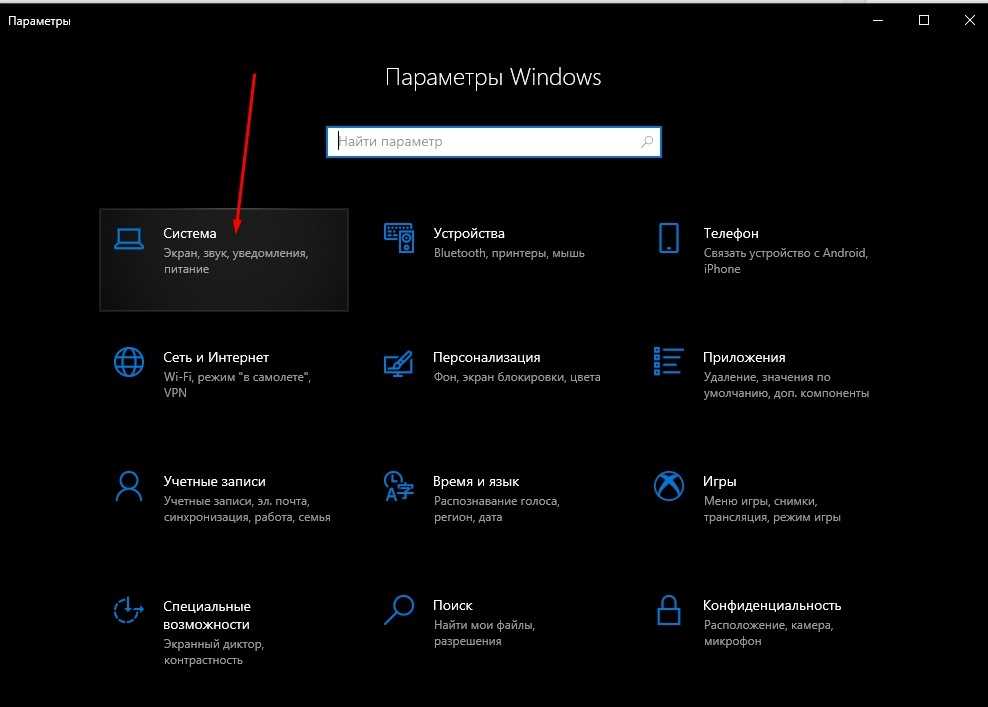Click the Учетные записи person icon
This screenshot has height=707, width=988.
(x=128, y=486)
